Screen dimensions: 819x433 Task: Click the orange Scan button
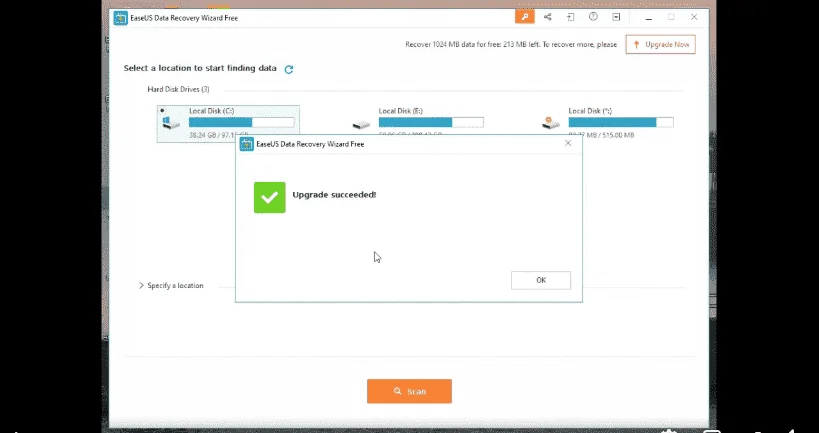tap(410, 391)
